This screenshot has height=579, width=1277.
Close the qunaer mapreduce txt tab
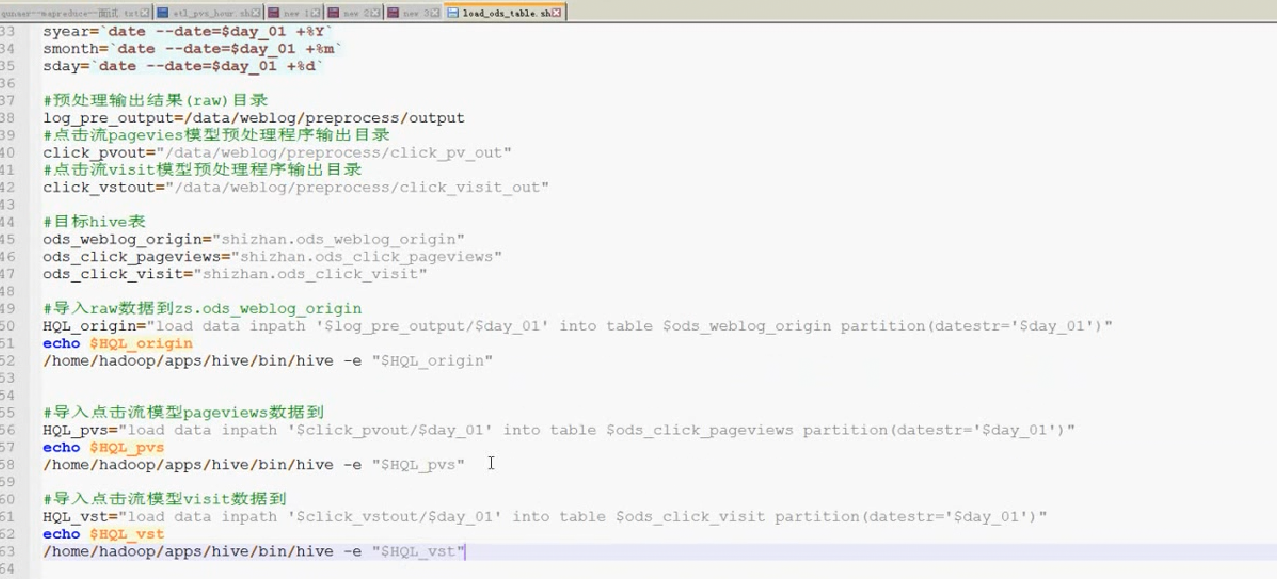pyautogui.click(x=144, y=13)
